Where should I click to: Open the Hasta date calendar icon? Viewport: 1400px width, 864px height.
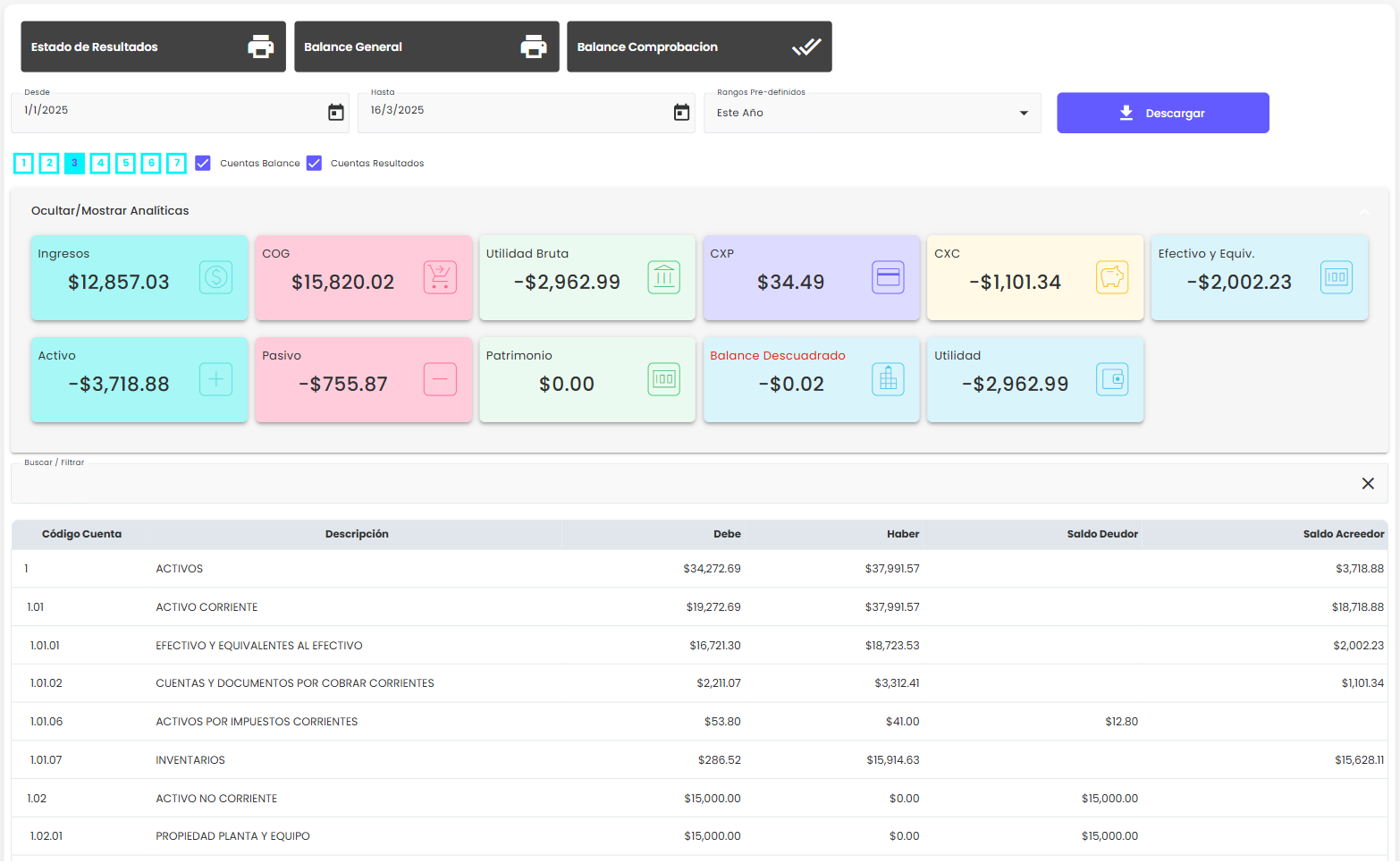click(x=681, y=113)
